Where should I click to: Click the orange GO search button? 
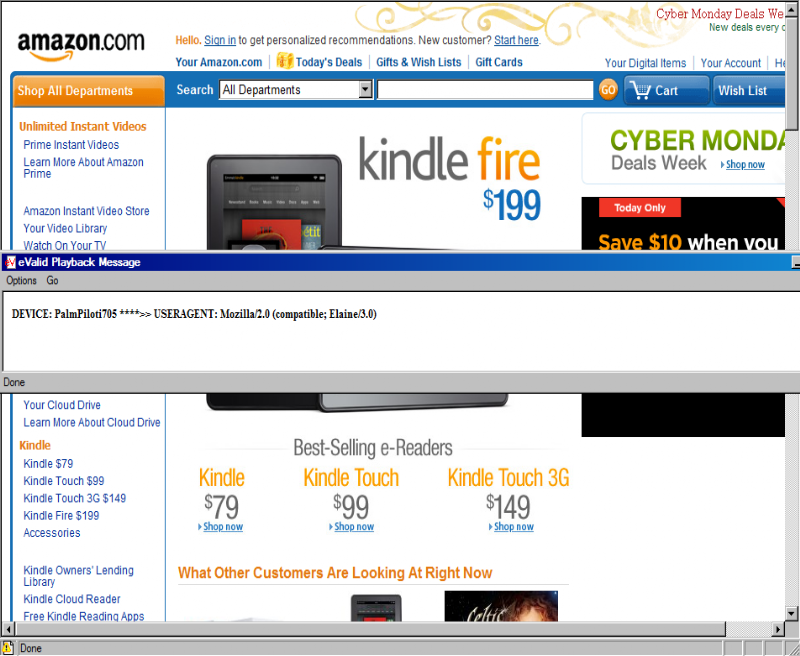(x=608, y=90)
